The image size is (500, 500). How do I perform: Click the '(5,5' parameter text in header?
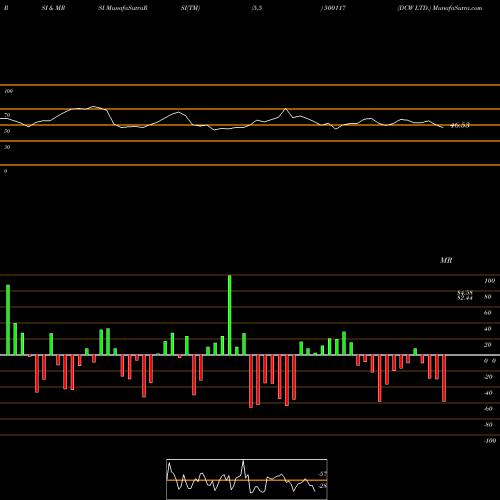tap(257, 8)
